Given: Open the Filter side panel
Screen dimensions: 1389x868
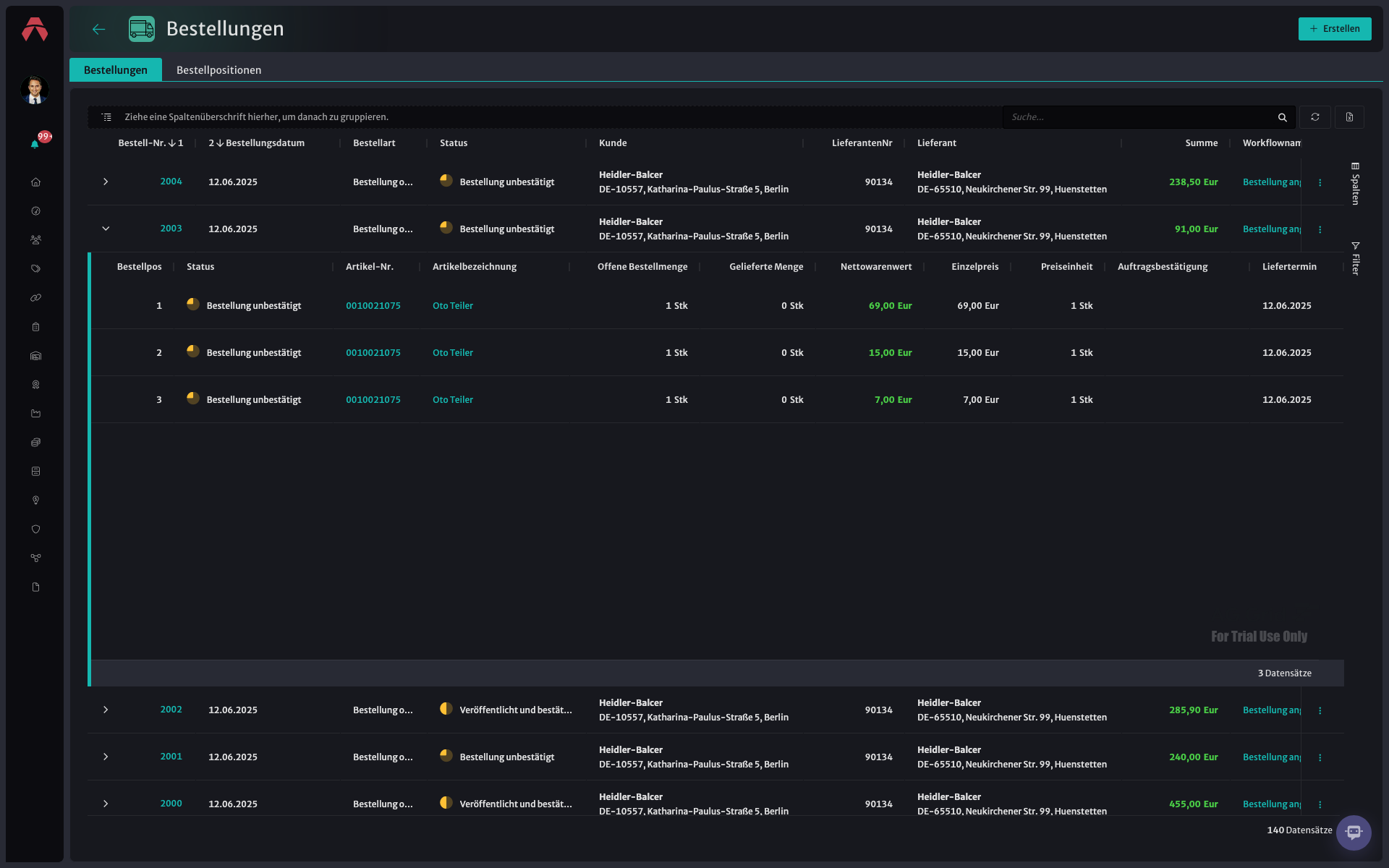Looking at the screenshot, I should [1356, 258].
